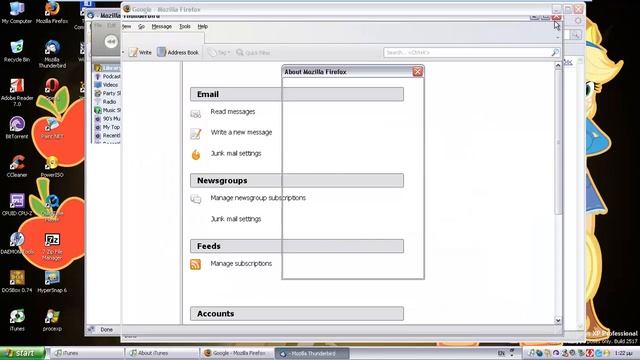Open BitTorrent desktop shortcut
640x360 pixels.
coord(17,127)
